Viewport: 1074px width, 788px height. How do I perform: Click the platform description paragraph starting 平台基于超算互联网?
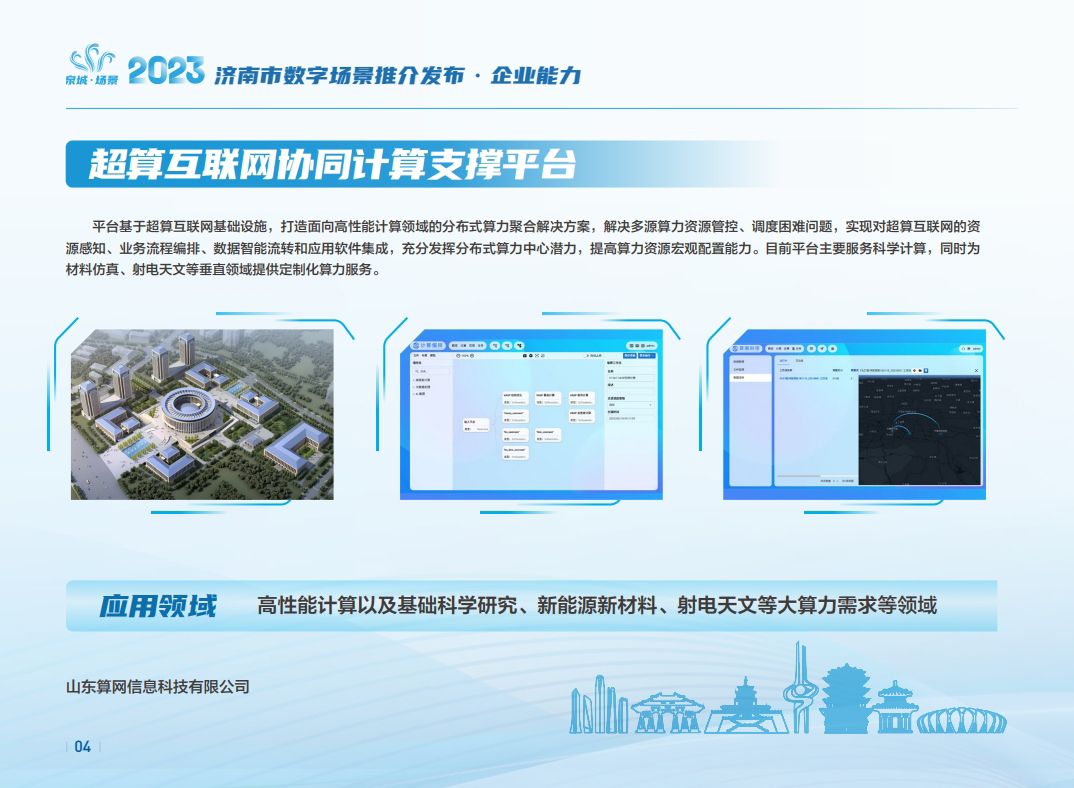pyautogui.click(x=523, y=247)
